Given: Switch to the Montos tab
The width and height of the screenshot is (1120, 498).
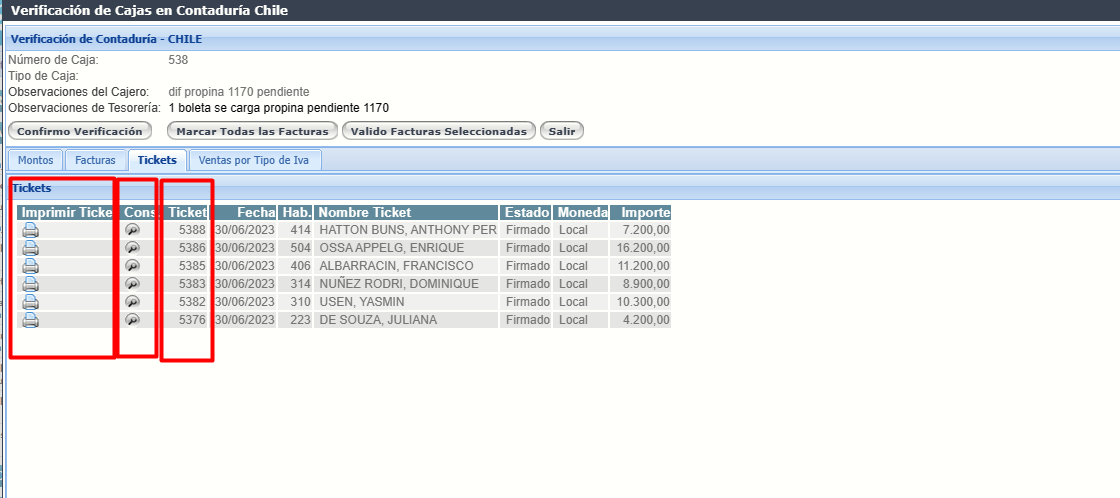Looking at the screenshot, I should [x=36, y=160].
